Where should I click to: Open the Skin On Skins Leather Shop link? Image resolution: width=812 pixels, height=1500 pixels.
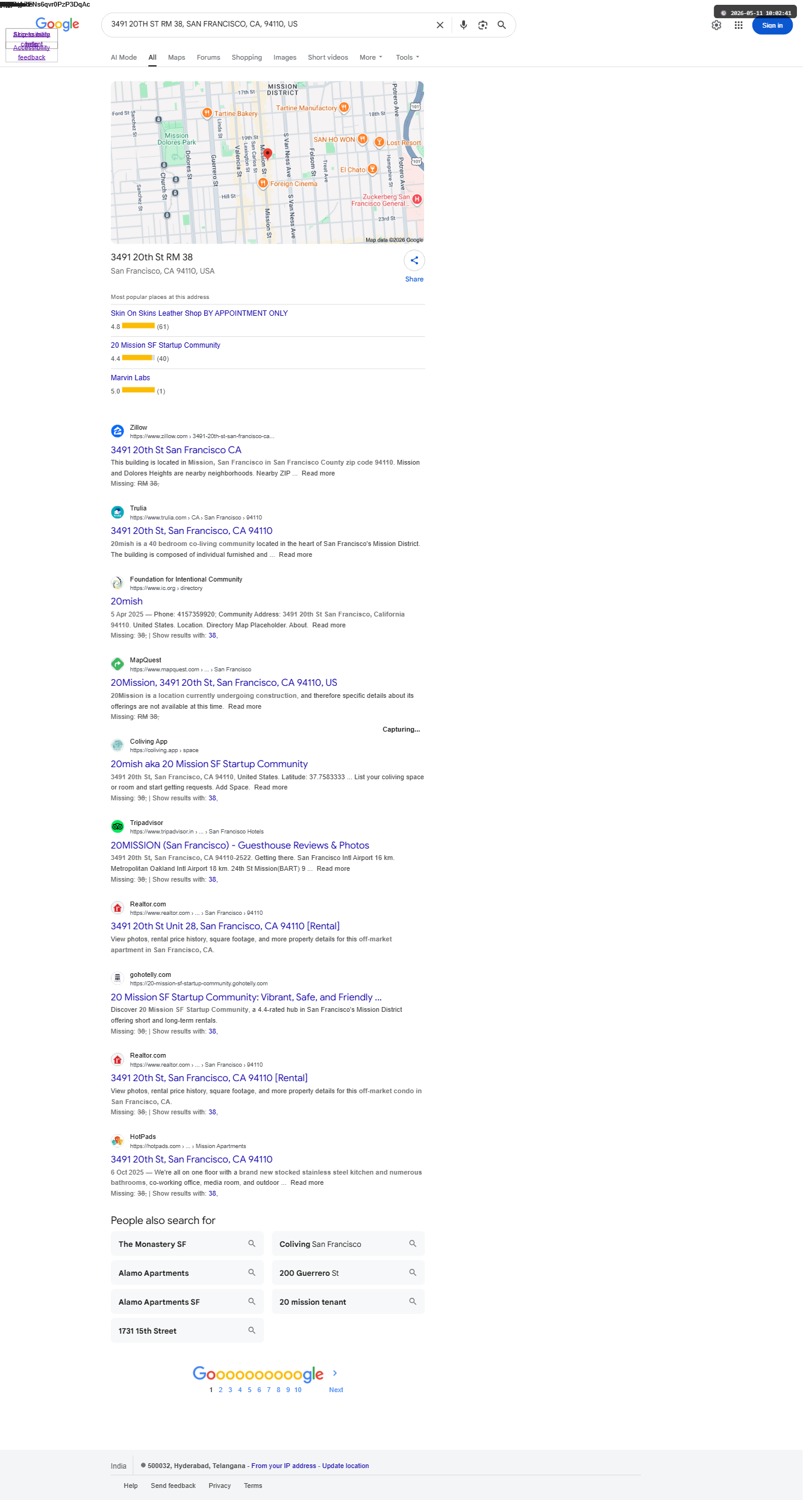click(x=199, y=313)
